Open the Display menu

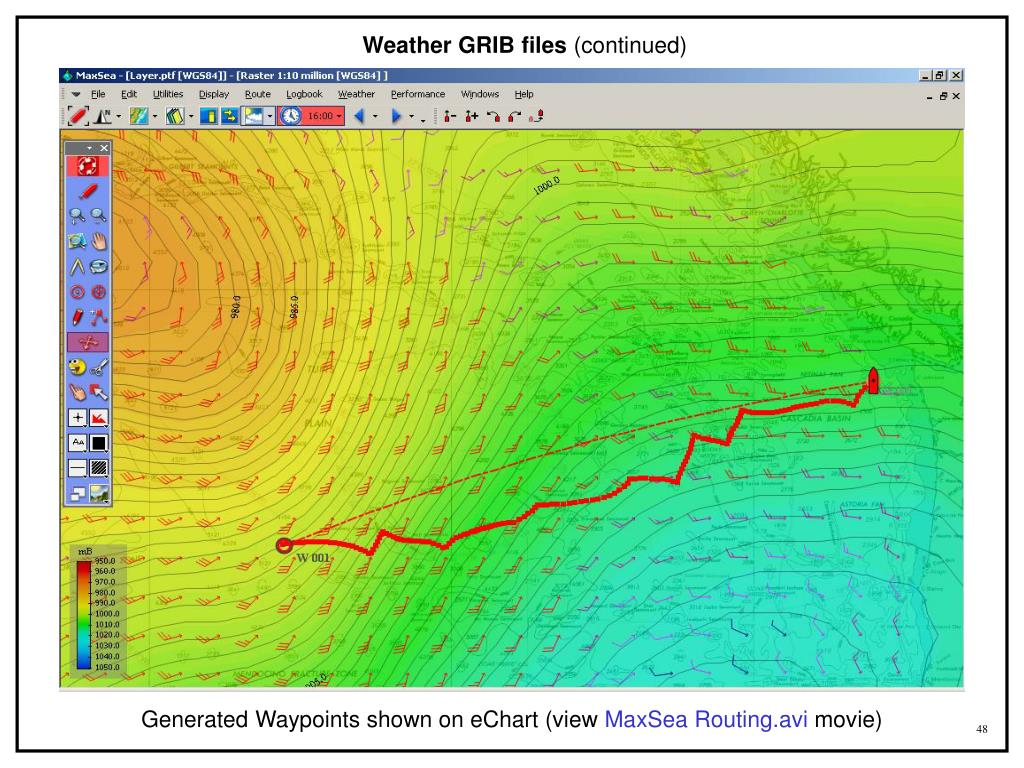tap(214, 94)
